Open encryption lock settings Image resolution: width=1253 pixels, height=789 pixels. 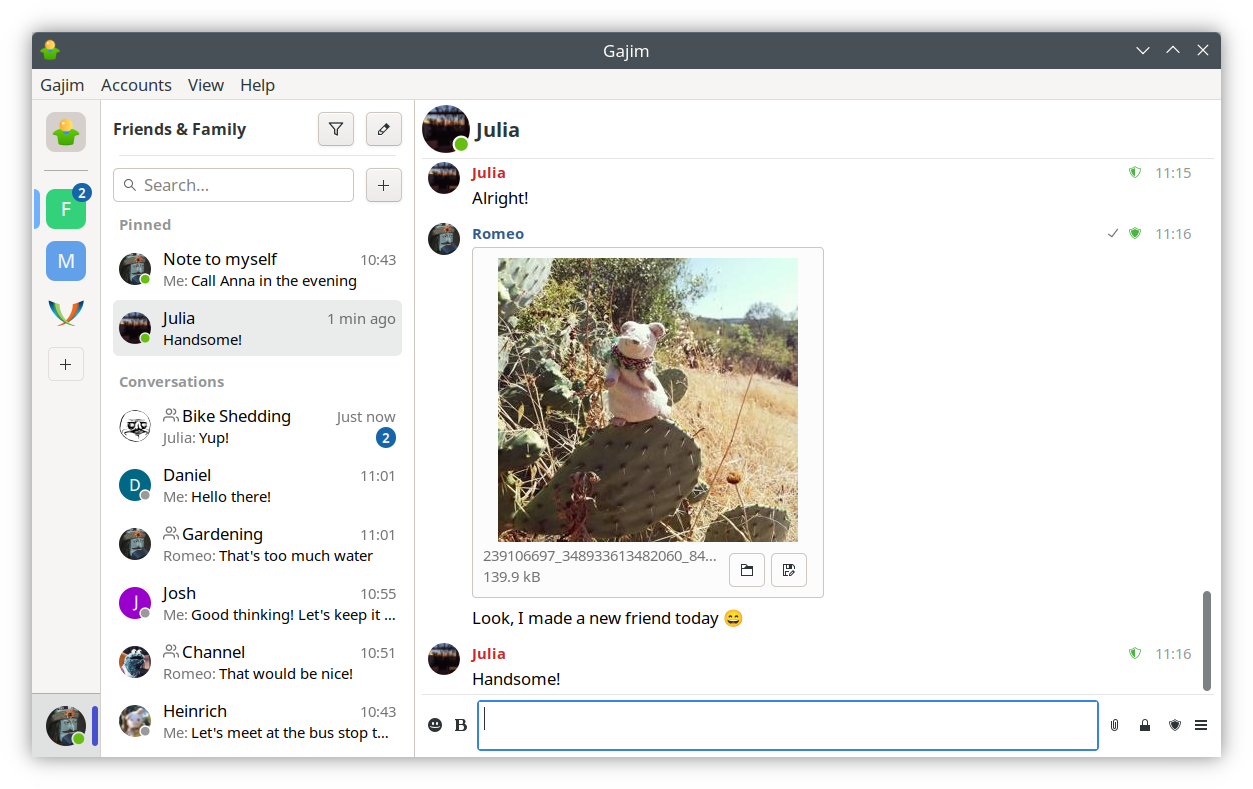pyautogui.click(x=1144, y=725)
